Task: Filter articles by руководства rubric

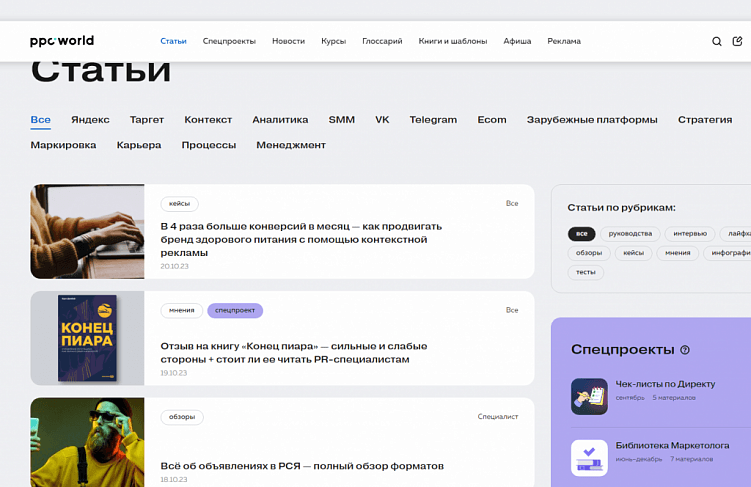Action: click(630, 234)
